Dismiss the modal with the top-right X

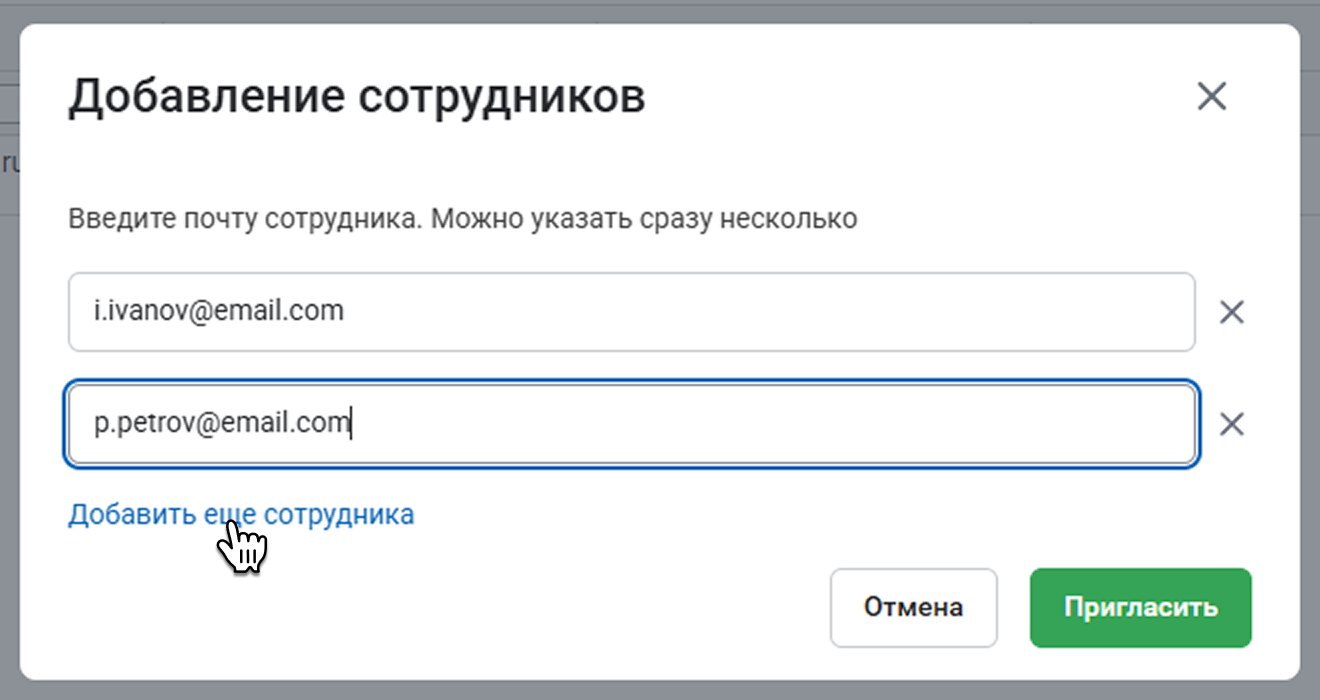click(1211, 97)
